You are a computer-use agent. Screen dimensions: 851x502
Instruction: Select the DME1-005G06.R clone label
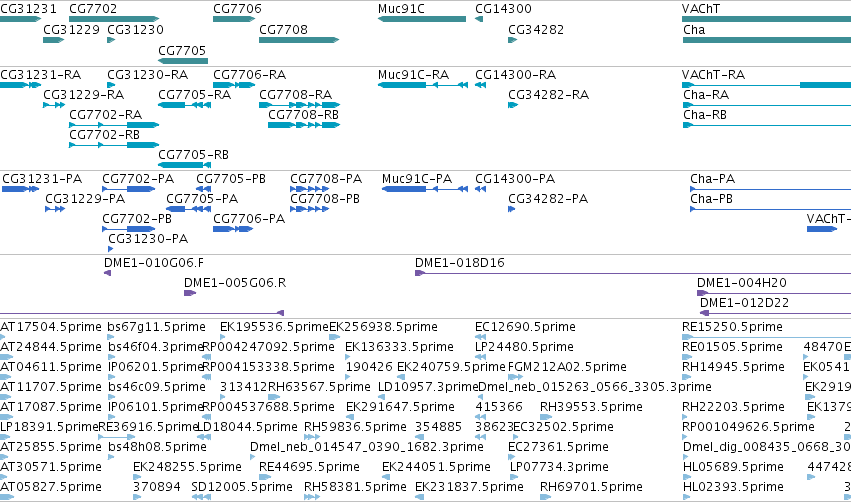click(x=234, y=283)
